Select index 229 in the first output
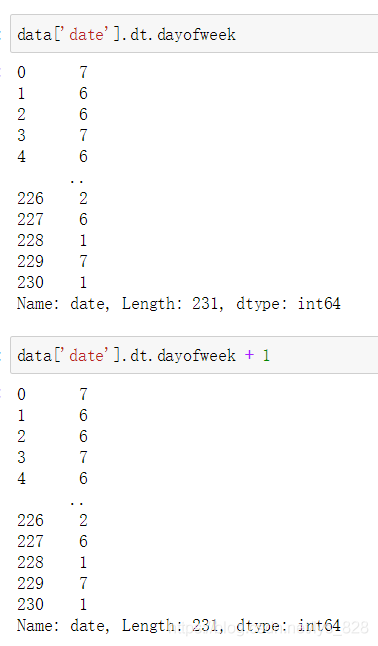Image resolution: width=378 pixels, height=646 pixels. tap(31, 261)
